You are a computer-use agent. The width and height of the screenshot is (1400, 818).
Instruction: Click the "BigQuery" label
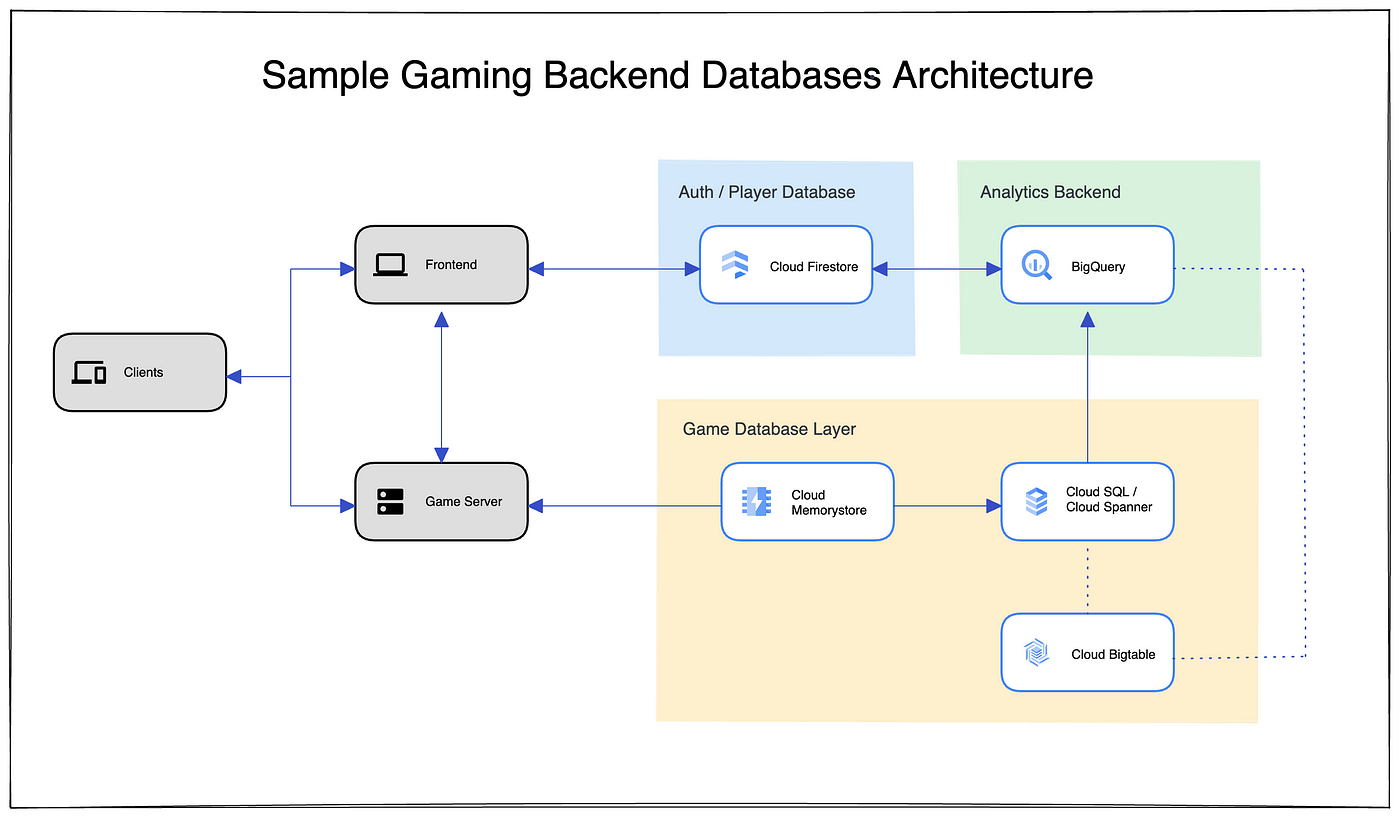[x=1098, y=267]
